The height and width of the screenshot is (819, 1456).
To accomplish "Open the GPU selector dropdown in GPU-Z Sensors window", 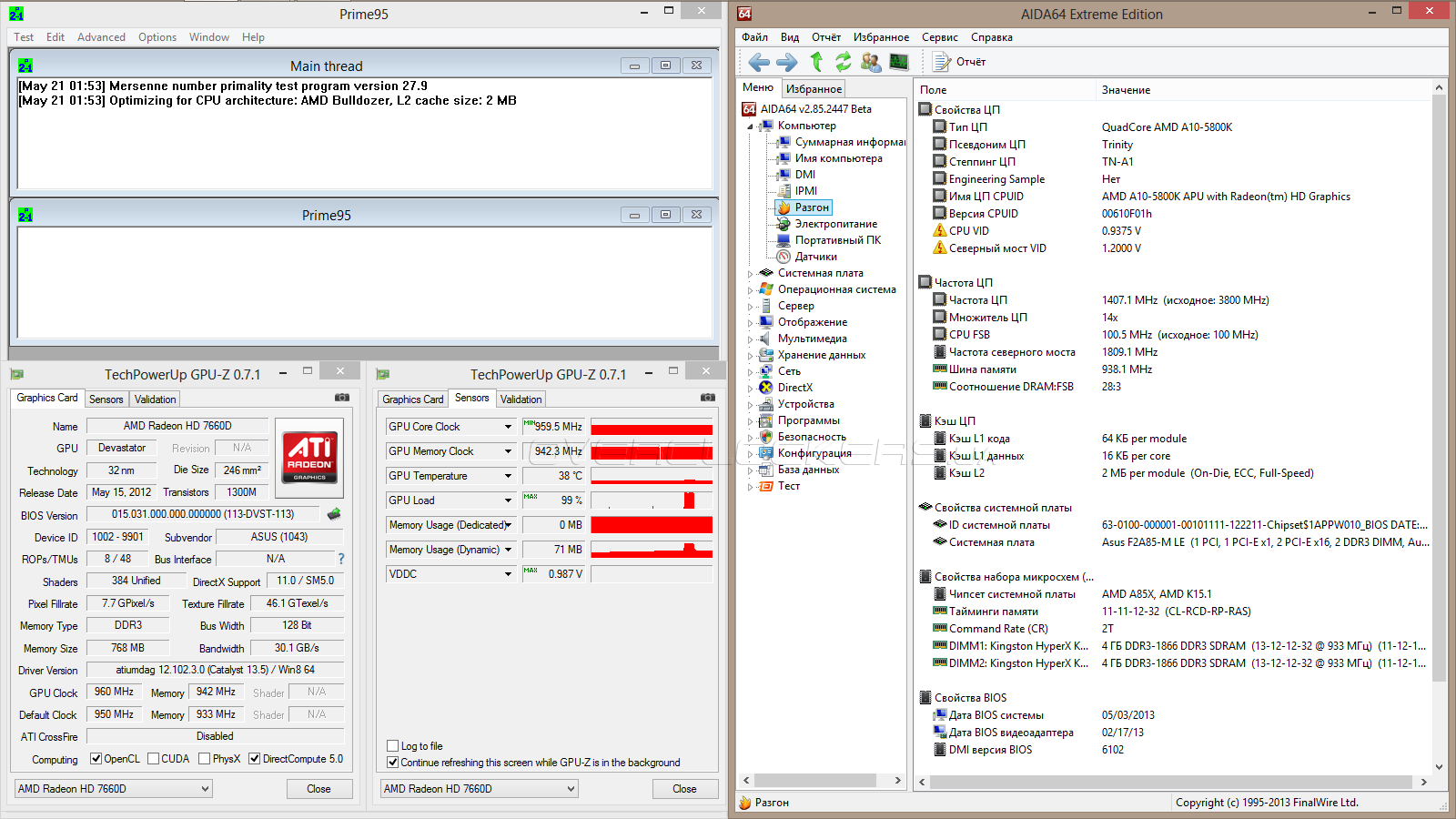I will click(x=480, y=789).
